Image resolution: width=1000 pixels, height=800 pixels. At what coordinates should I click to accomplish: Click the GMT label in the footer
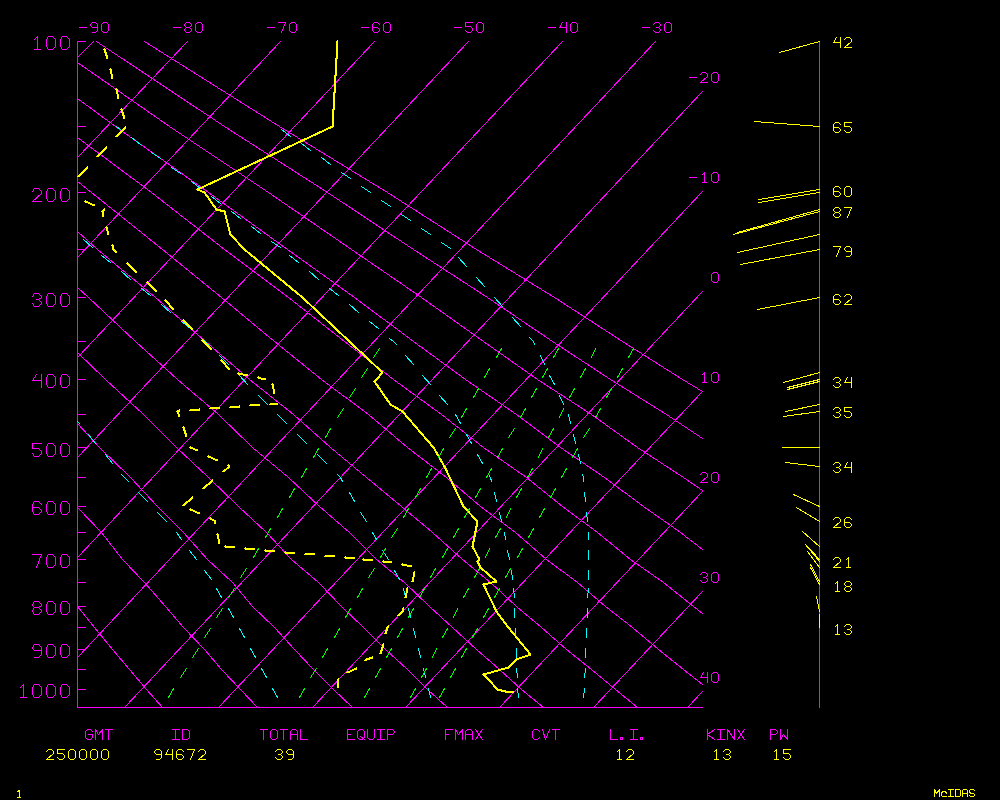(99, 735)
